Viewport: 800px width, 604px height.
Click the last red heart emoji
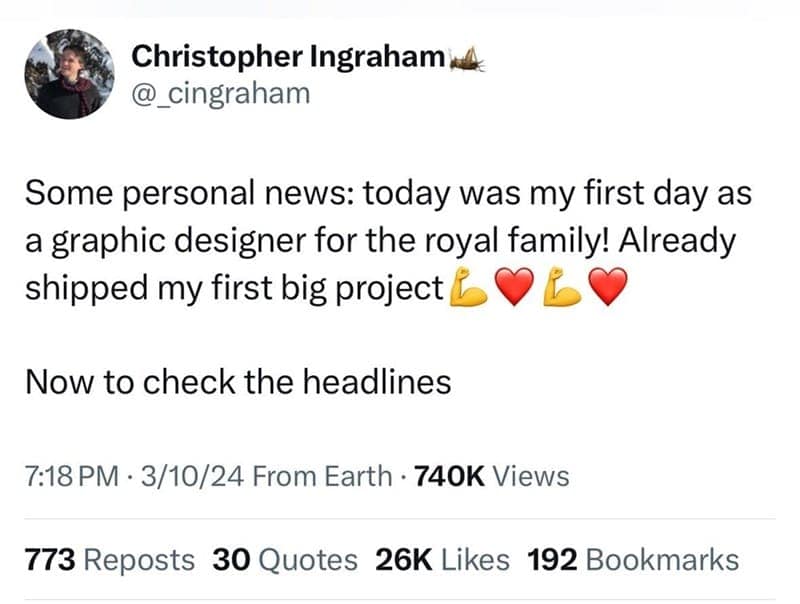607,288
